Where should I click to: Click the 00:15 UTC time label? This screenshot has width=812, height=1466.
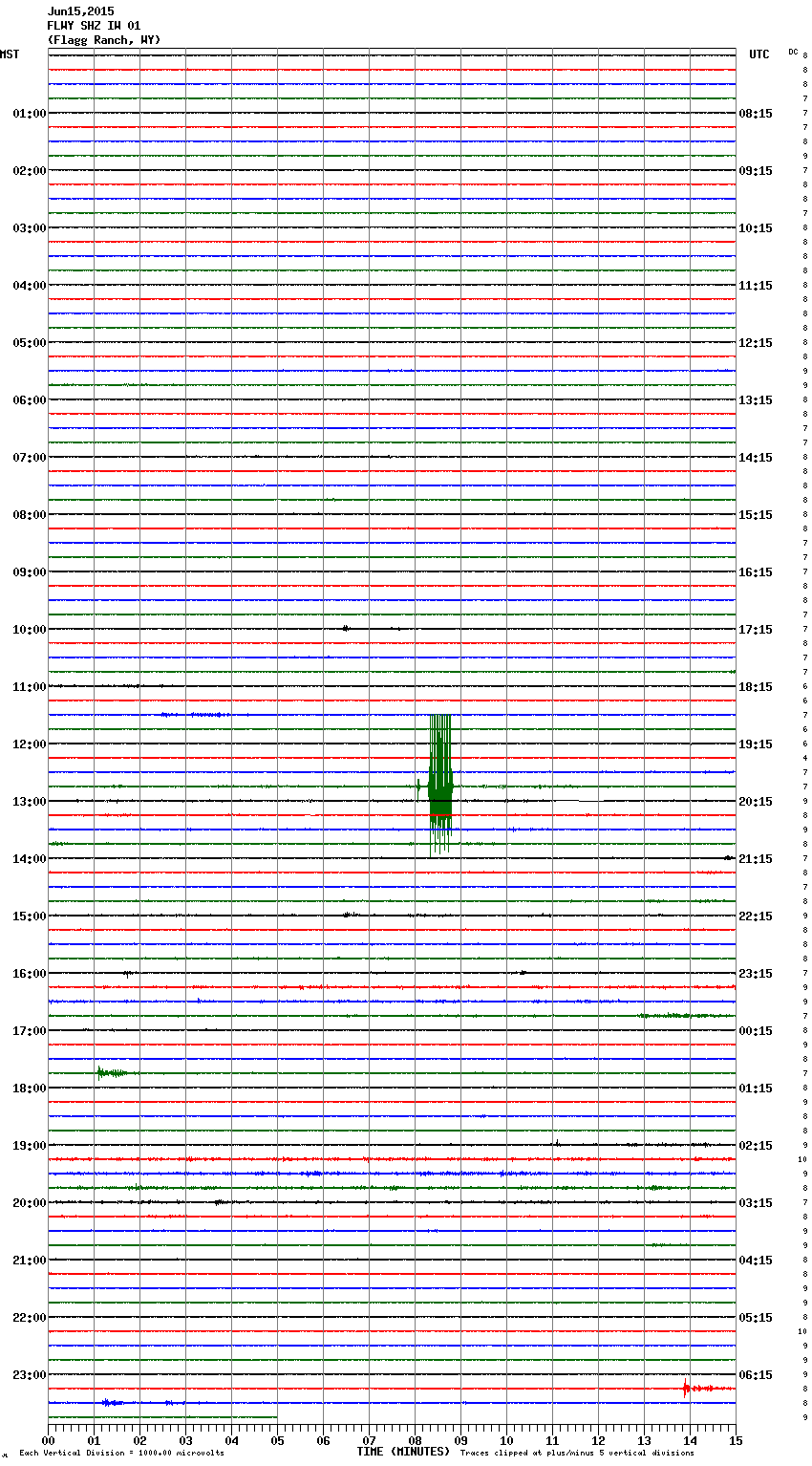pos(756,1031)
